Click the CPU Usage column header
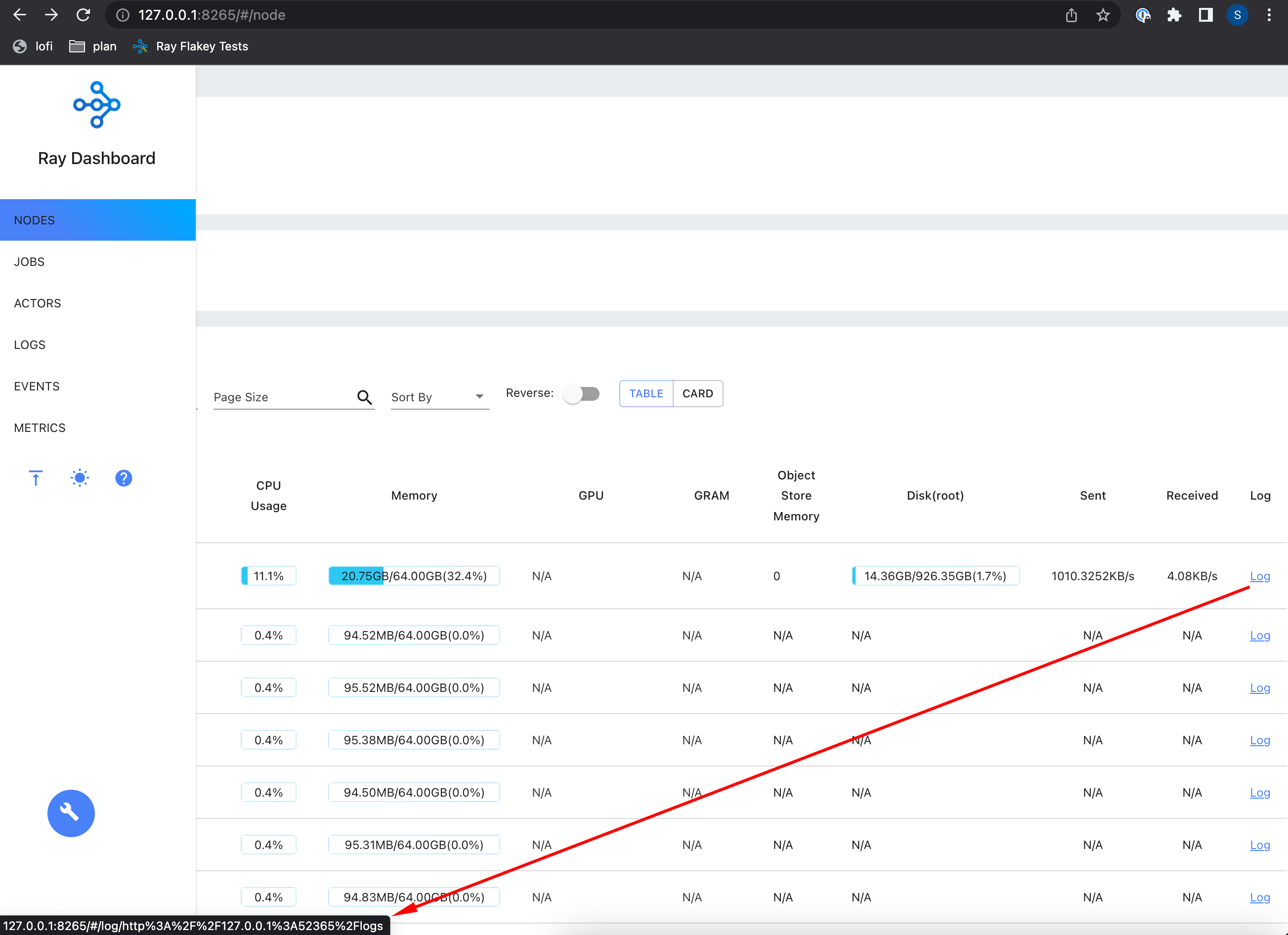 pos(268,495)
